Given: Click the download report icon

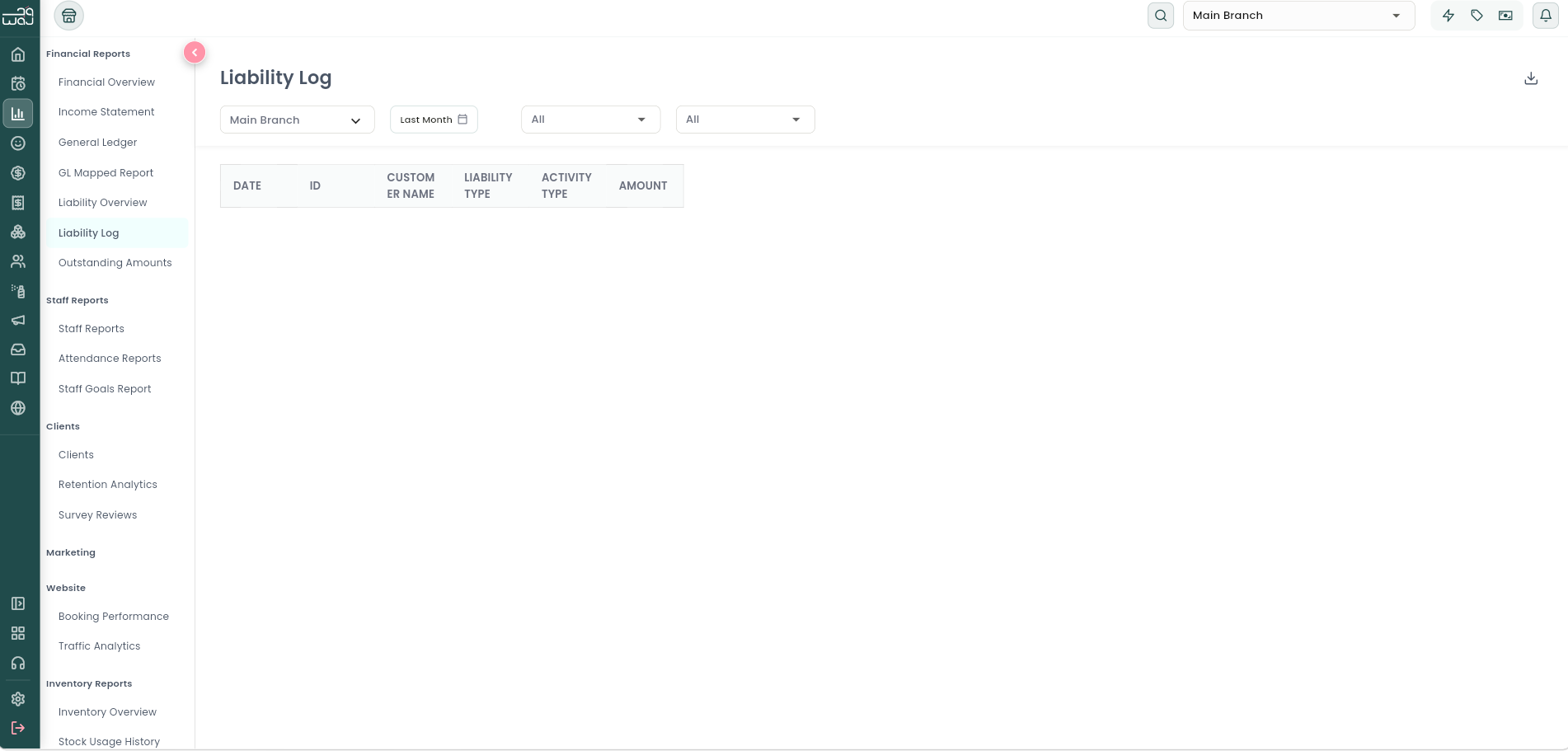Looking at the screenshot, I should click(x=1531, y=78).
